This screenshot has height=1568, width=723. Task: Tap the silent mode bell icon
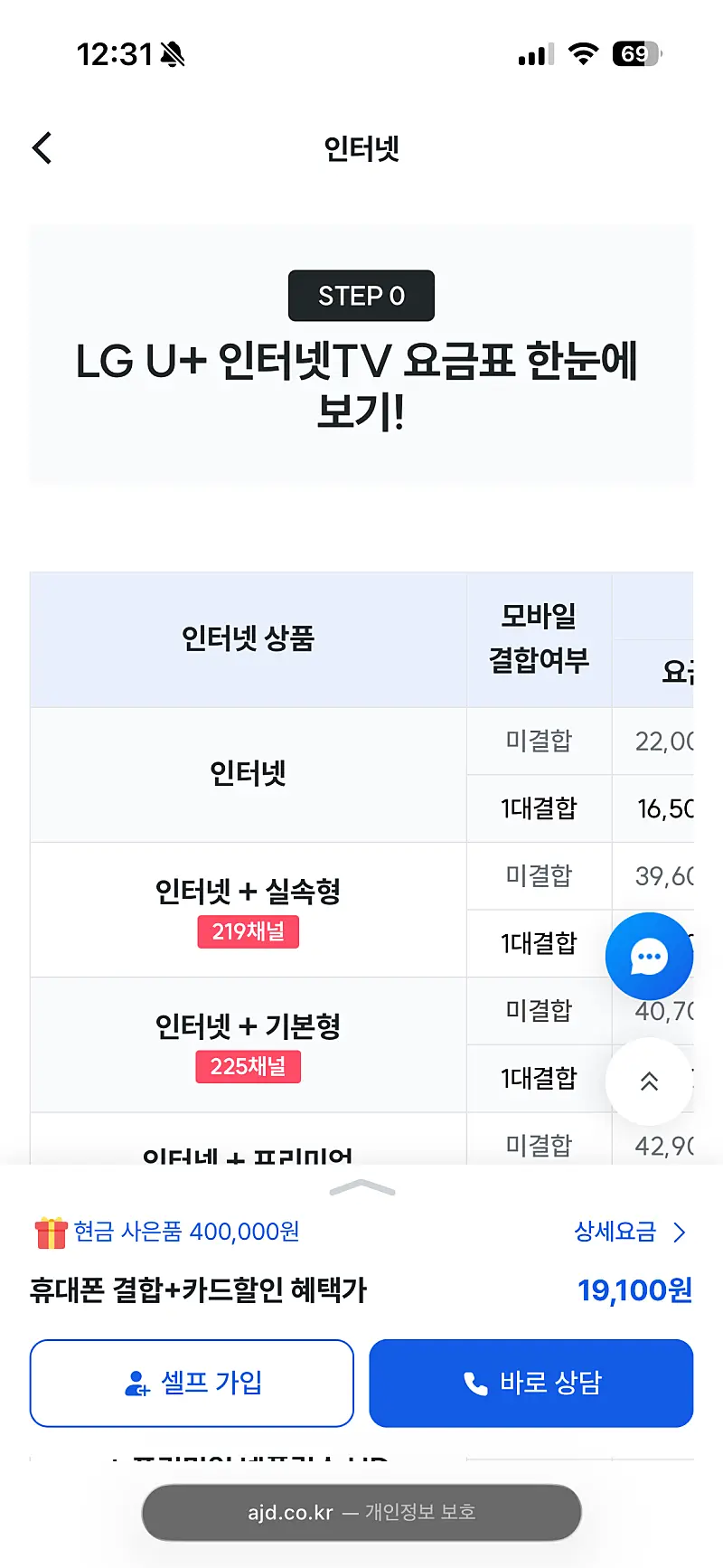pos(173,55)
